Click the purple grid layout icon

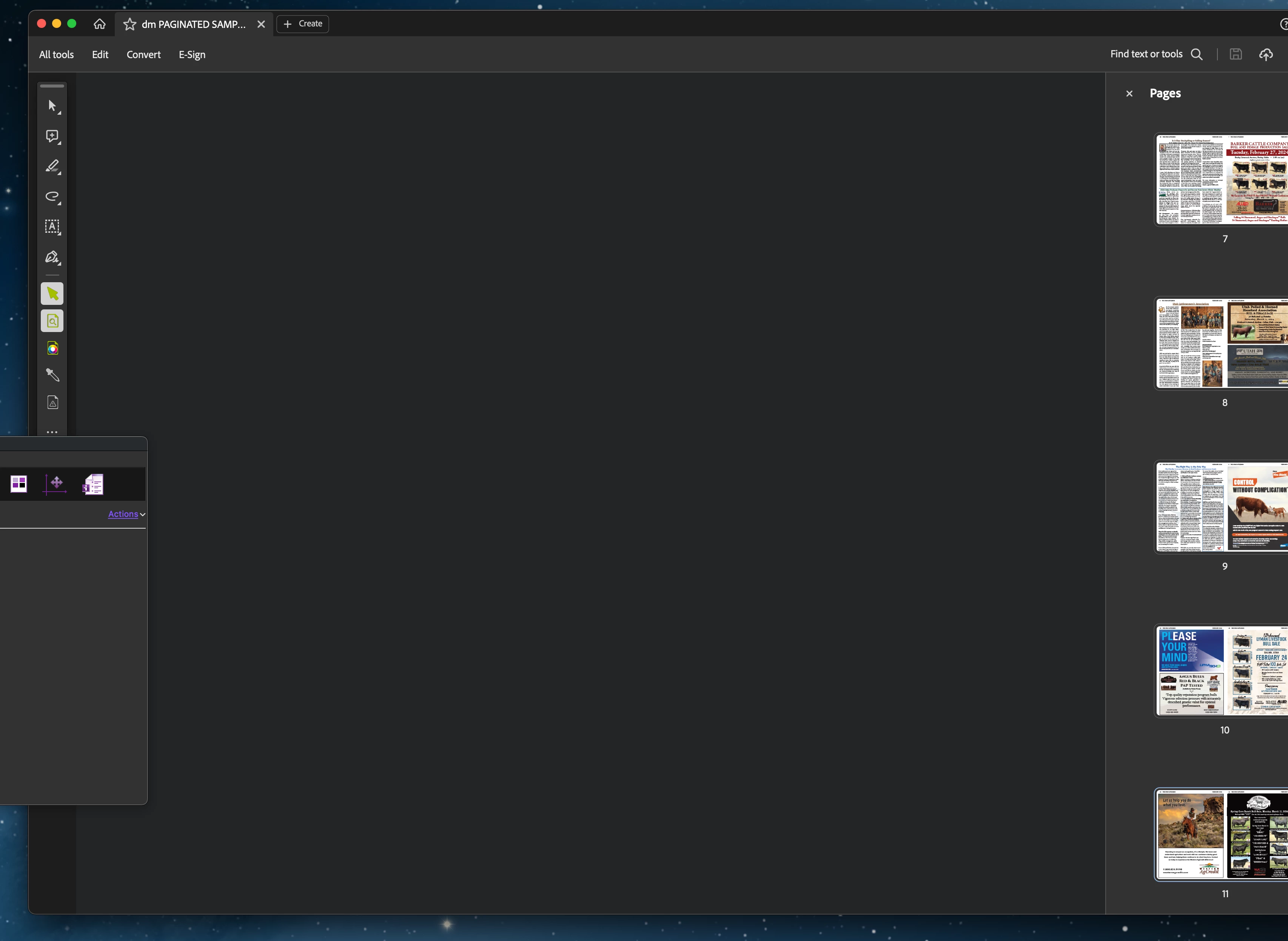pyautogui.click(x=19, y=484)
